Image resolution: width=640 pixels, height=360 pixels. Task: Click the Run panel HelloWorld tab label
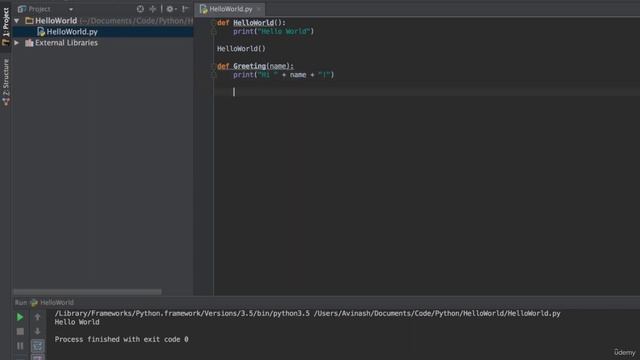click(57, 302)
